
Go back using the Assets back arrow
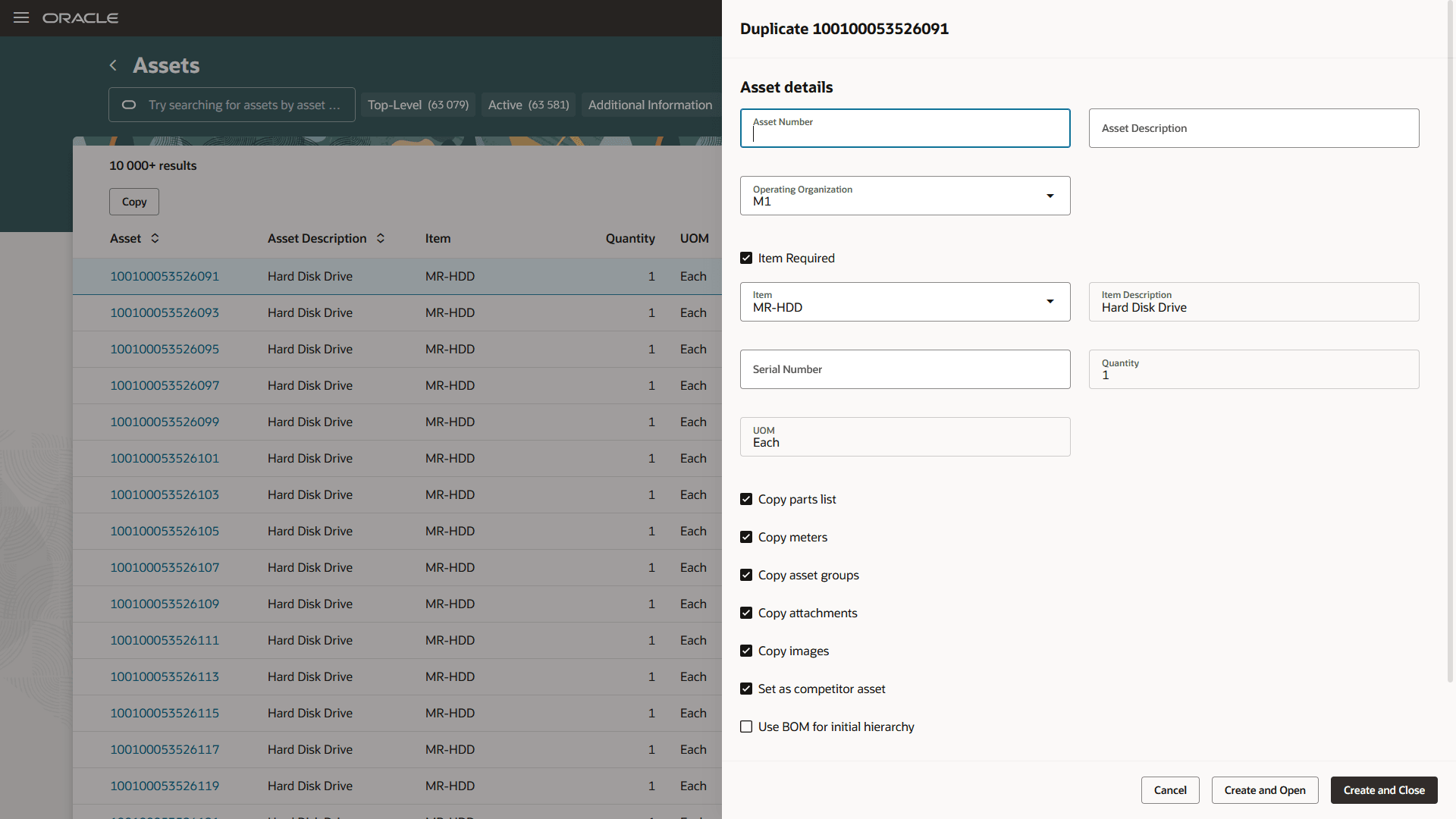(113, 65)
